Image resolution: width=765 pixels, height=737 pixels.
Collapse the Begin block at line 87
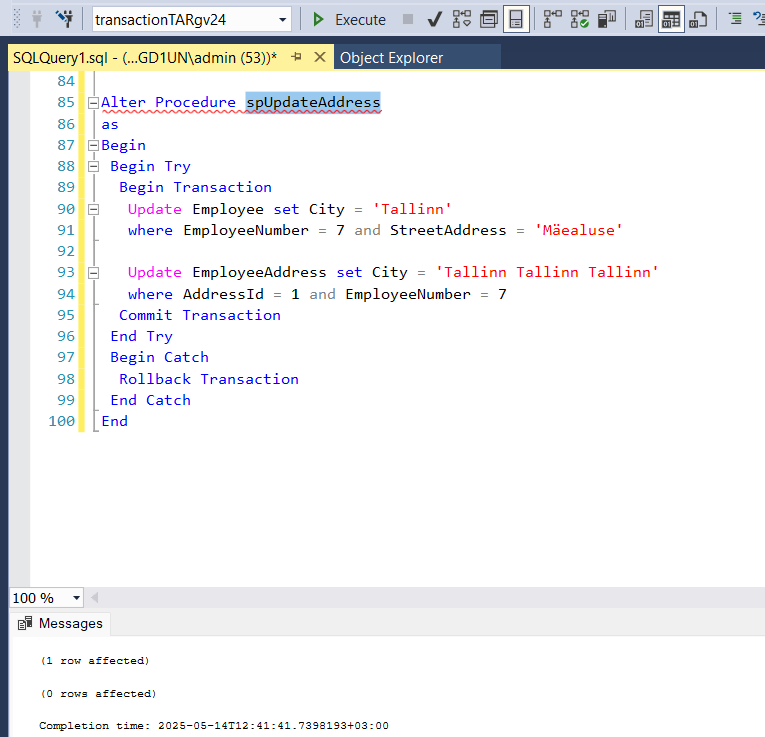pyautogui.click(x=93, y=145)
